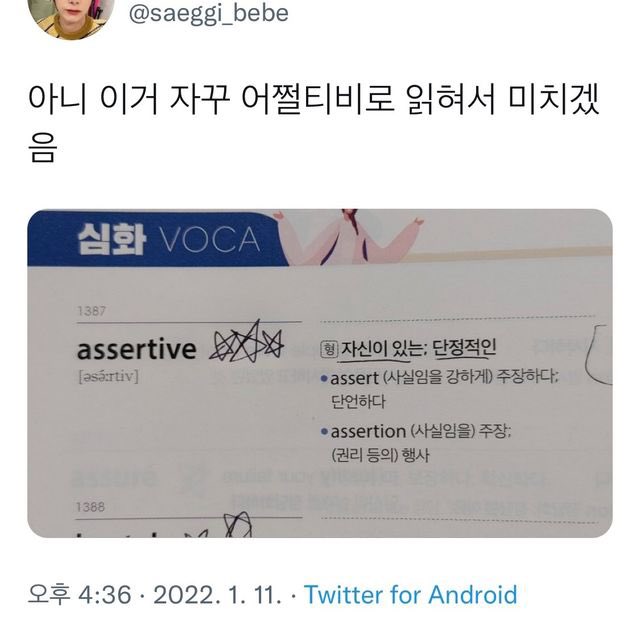Click the word assertive in the photo
This screenshot has width=640, height=632.
[137, 350]
